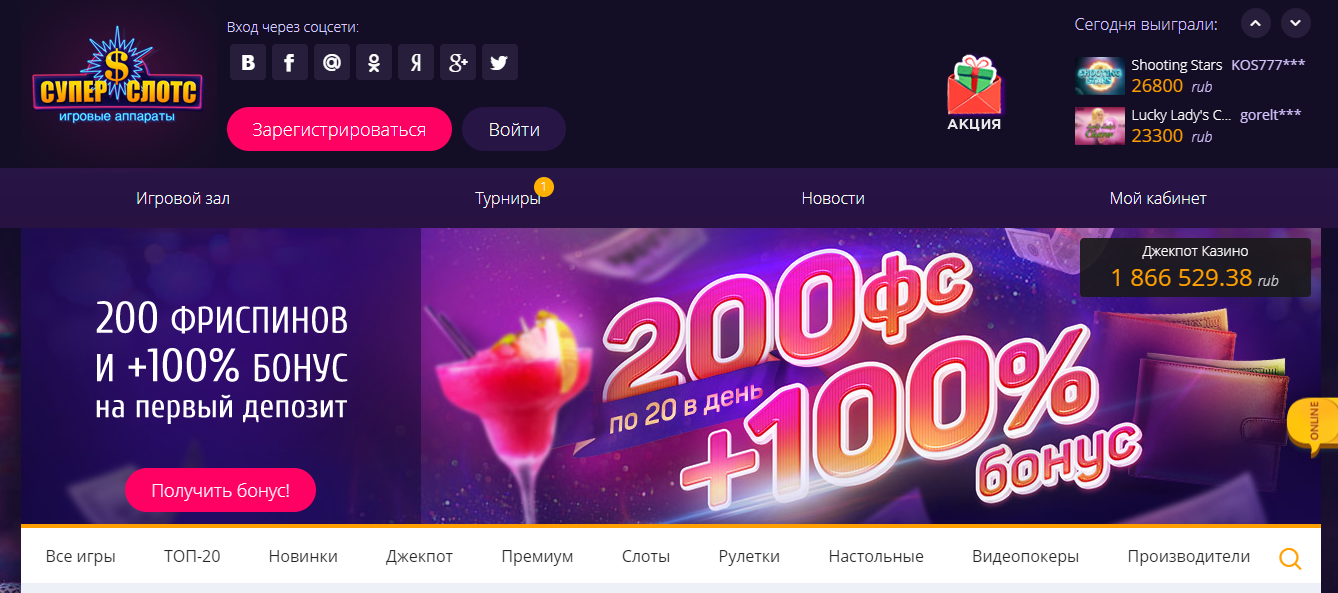Choose the Mail.ru @ login icon

331,62
